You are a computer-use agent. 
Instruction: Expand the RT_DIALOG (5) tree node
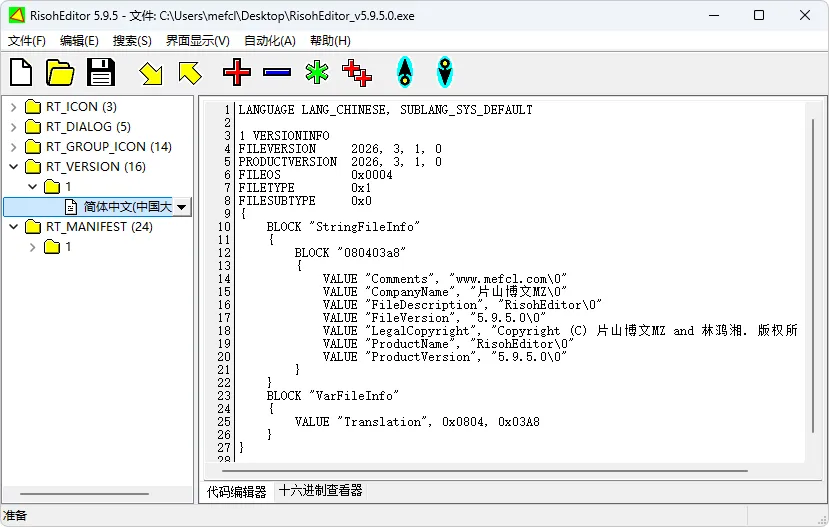14,127
